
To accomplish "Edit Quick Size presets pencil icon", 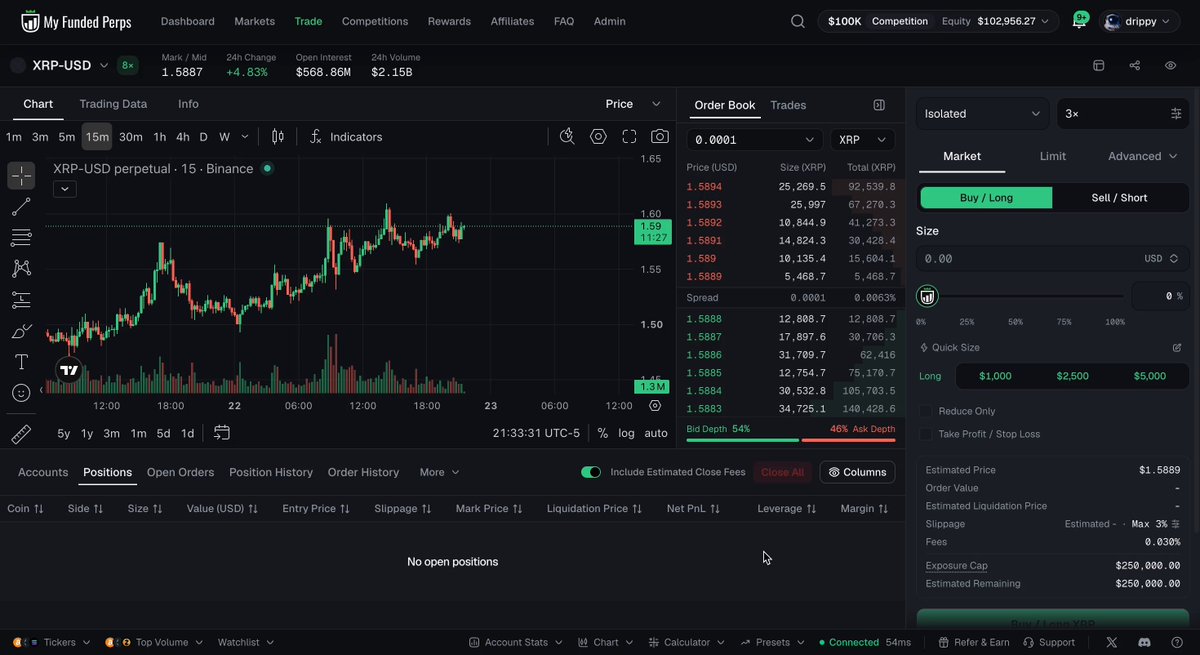I will pos(1177,348).
